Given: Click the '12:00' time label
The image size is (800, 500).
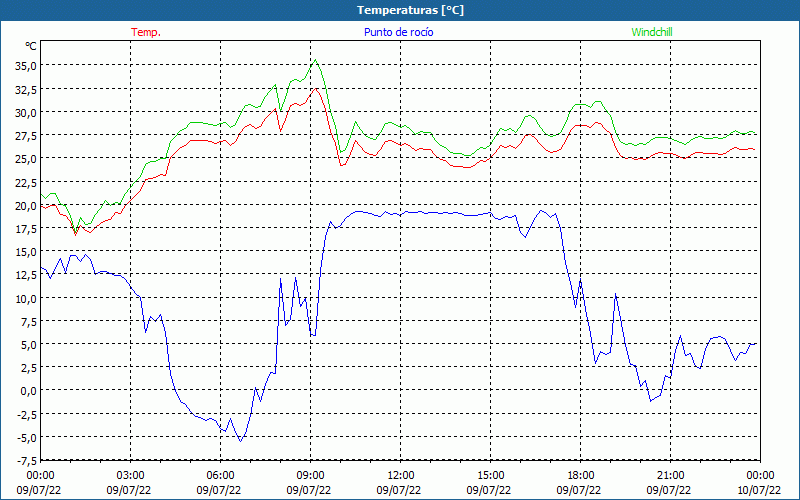Looking at the screenshot, I should pos(401,476).
